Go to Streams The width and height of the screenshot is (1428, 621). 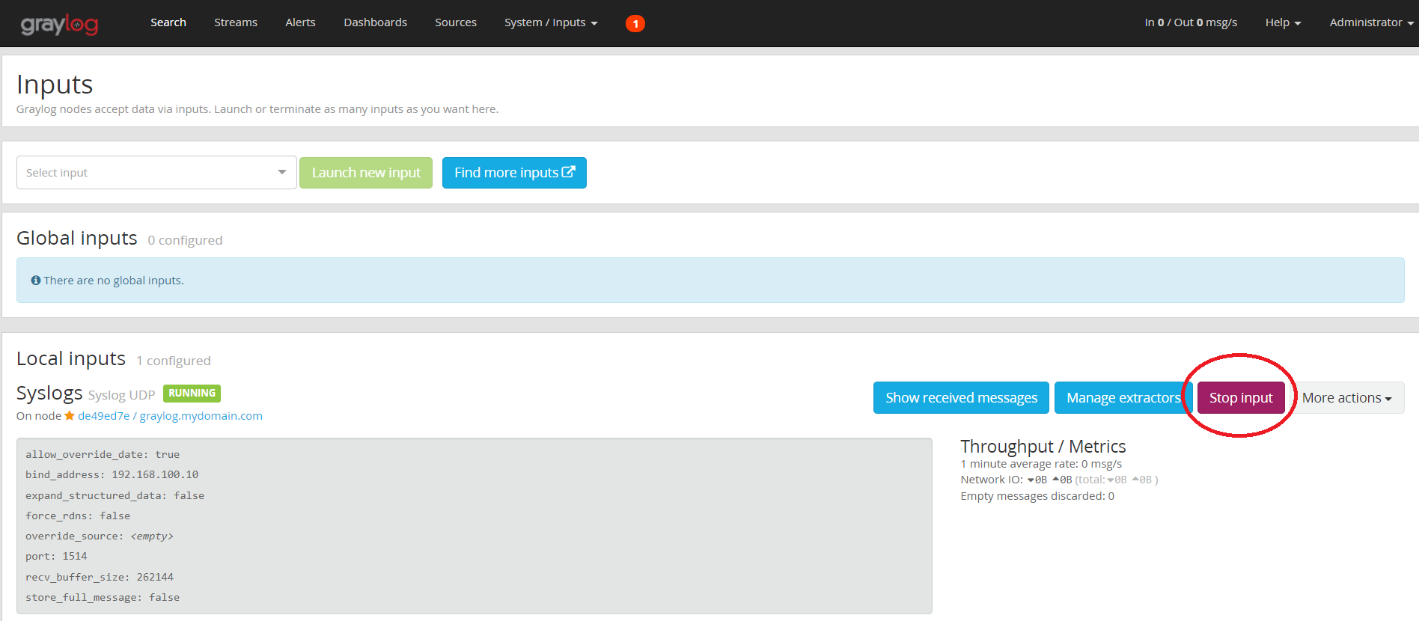(x=235, y=22)
